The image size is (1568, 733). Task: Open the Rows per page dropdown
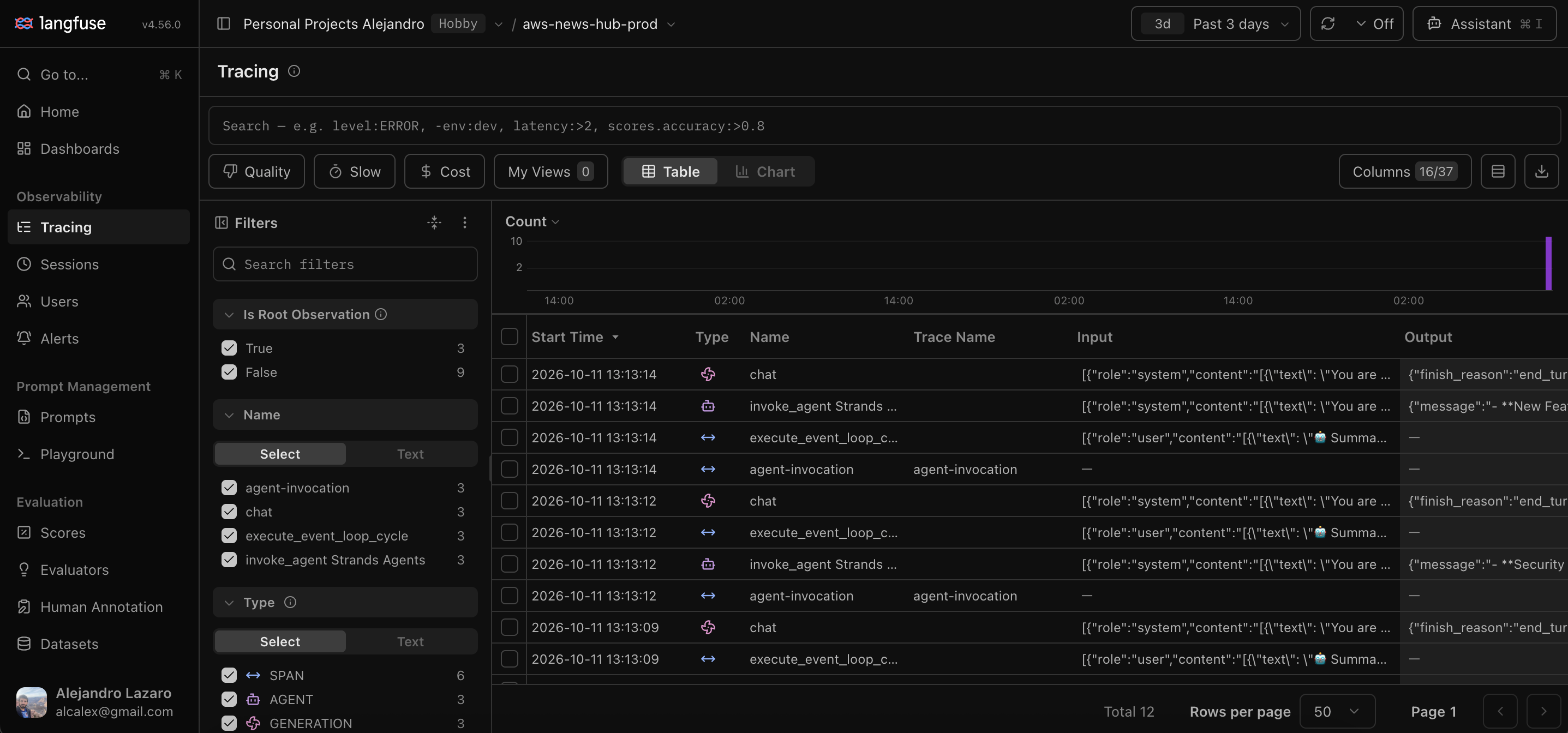[1337, 712]
